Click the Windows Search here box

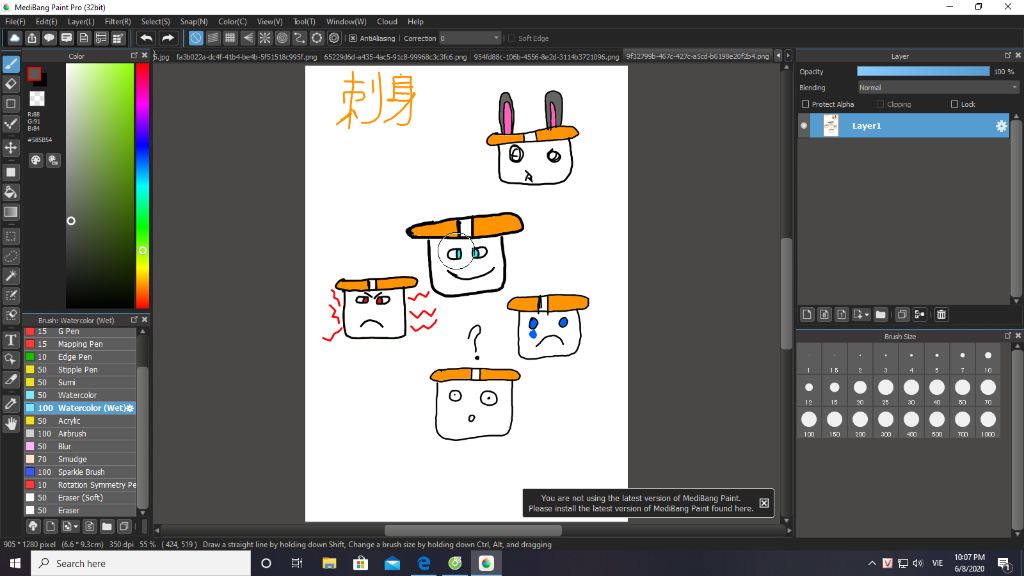pos(140,563)
